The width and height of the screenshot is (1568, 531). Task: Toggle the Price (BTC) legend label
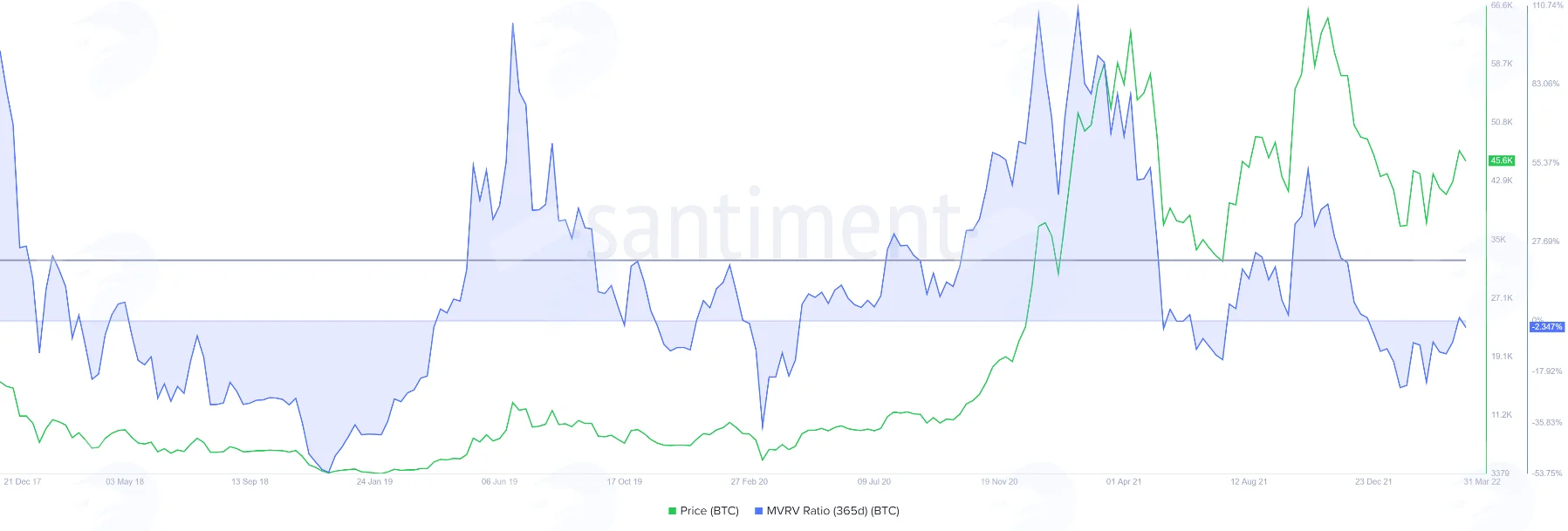[x=709, y=511]
